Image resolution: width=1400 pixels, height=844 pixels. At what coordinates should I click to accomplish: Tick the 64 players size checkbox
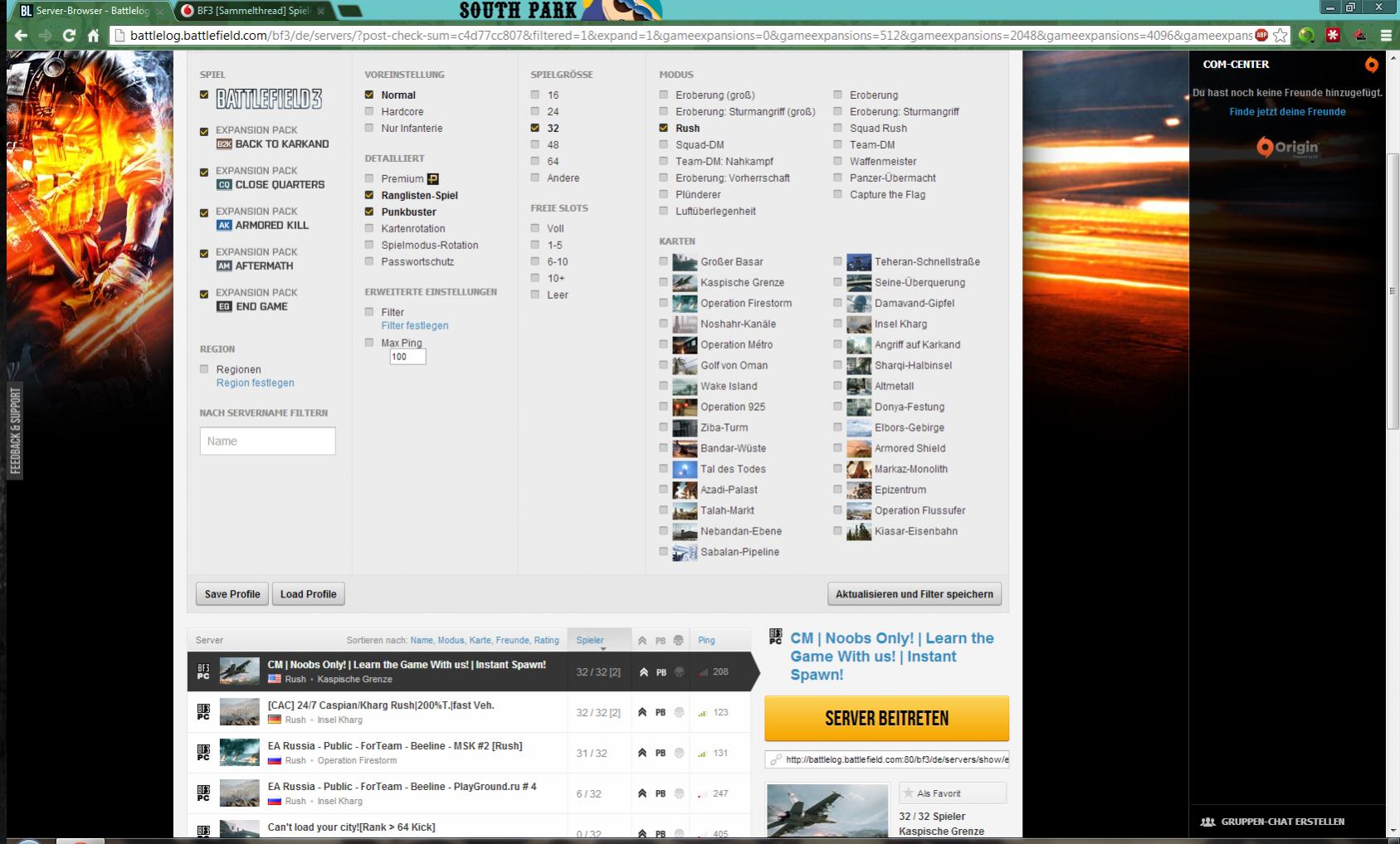(x=535, y=161)
